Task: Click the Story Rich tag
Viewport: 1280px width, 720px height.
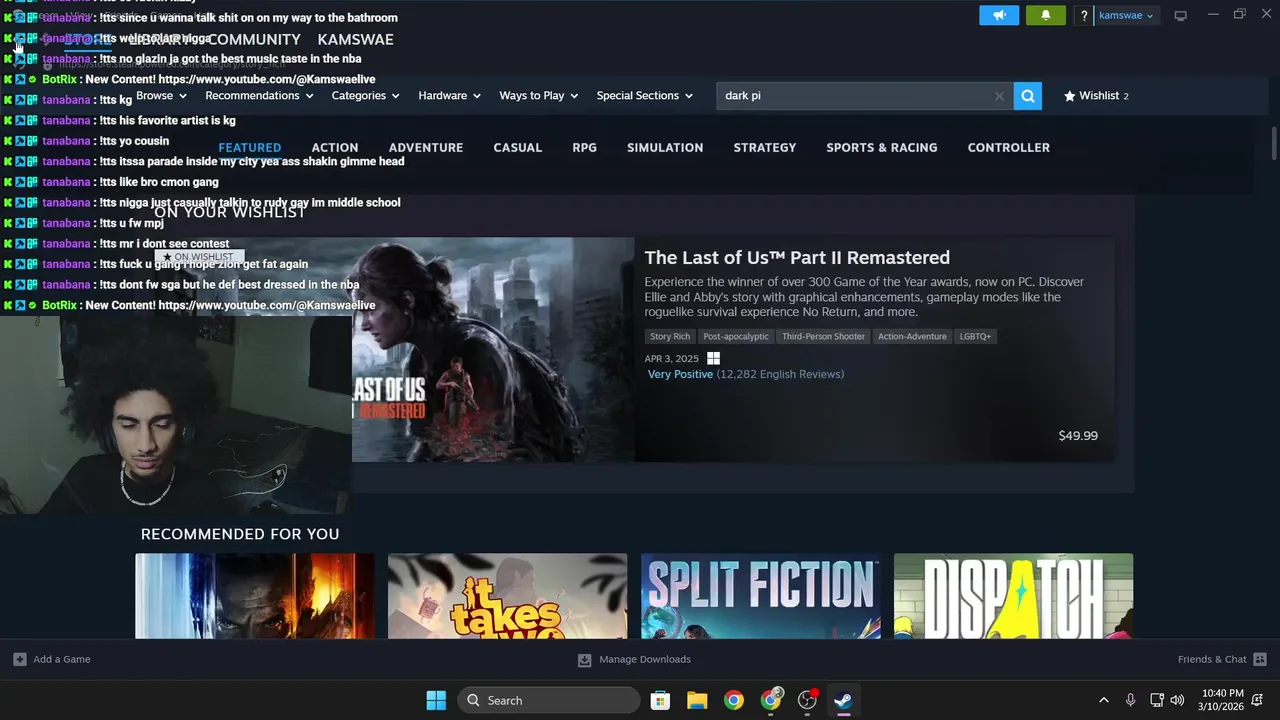Action: [x=670, y=336]
